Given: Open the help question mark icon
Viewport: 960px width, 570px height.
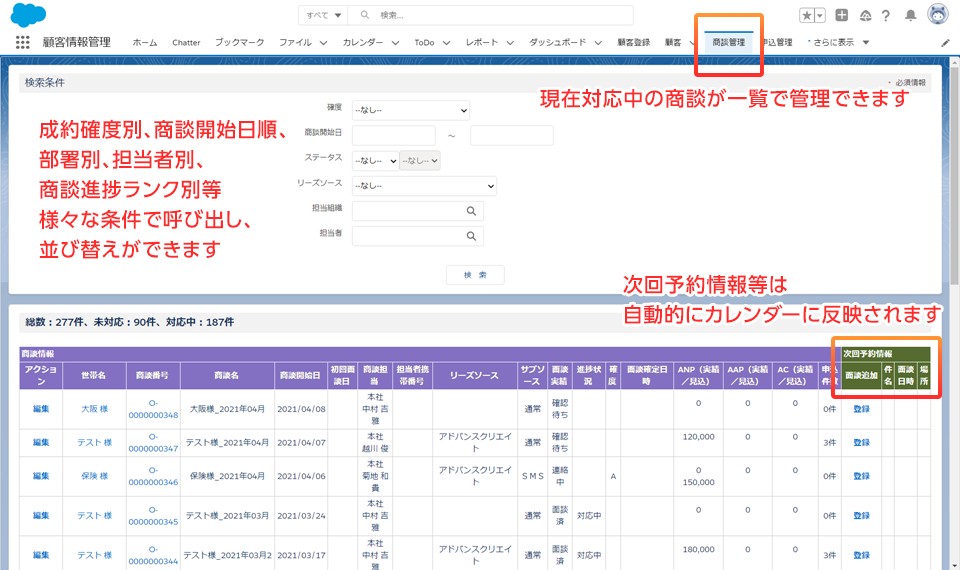Looking at the screenshot, I should 886,16.
